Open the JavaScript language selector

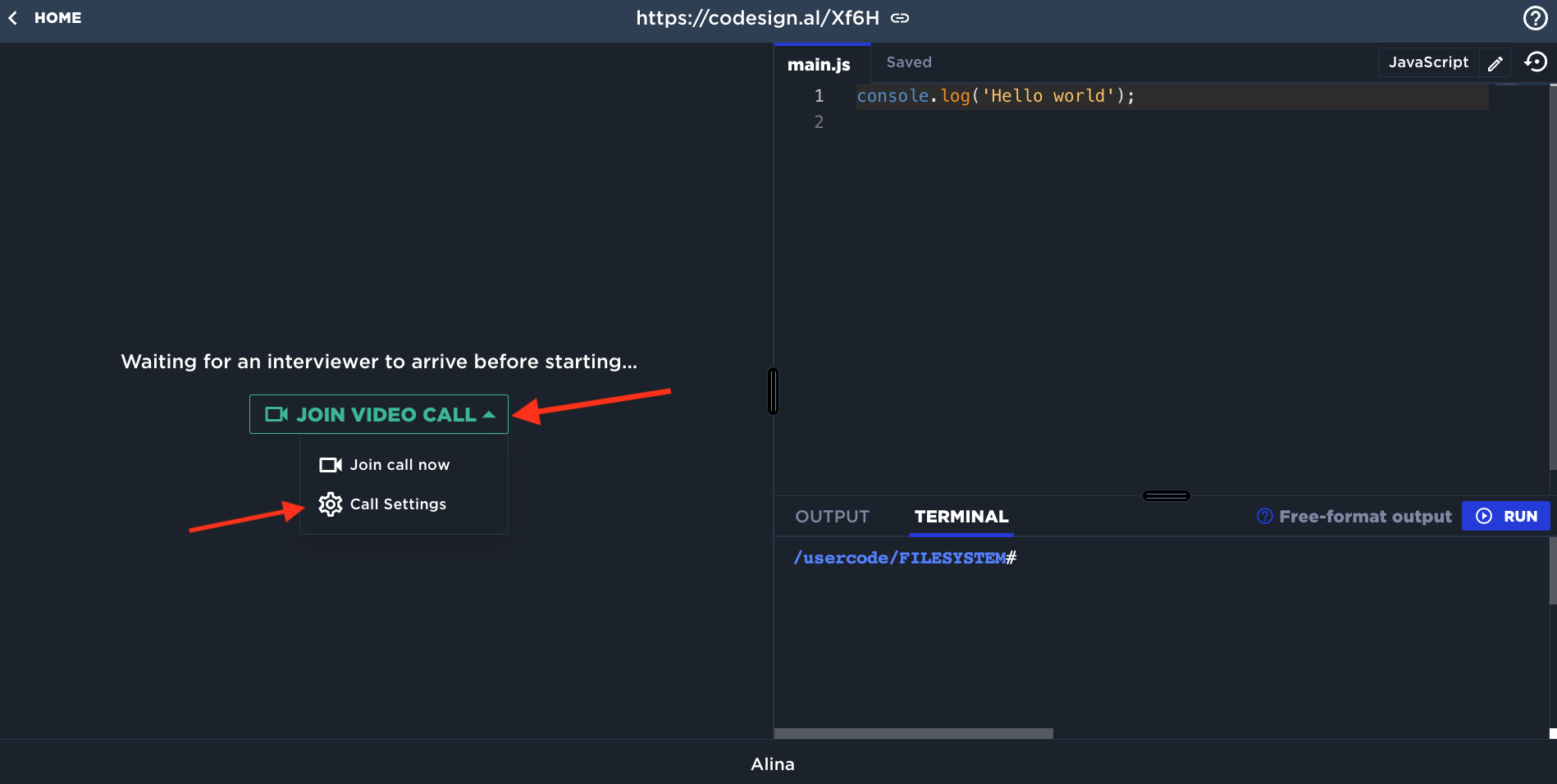click(1428, 62)
